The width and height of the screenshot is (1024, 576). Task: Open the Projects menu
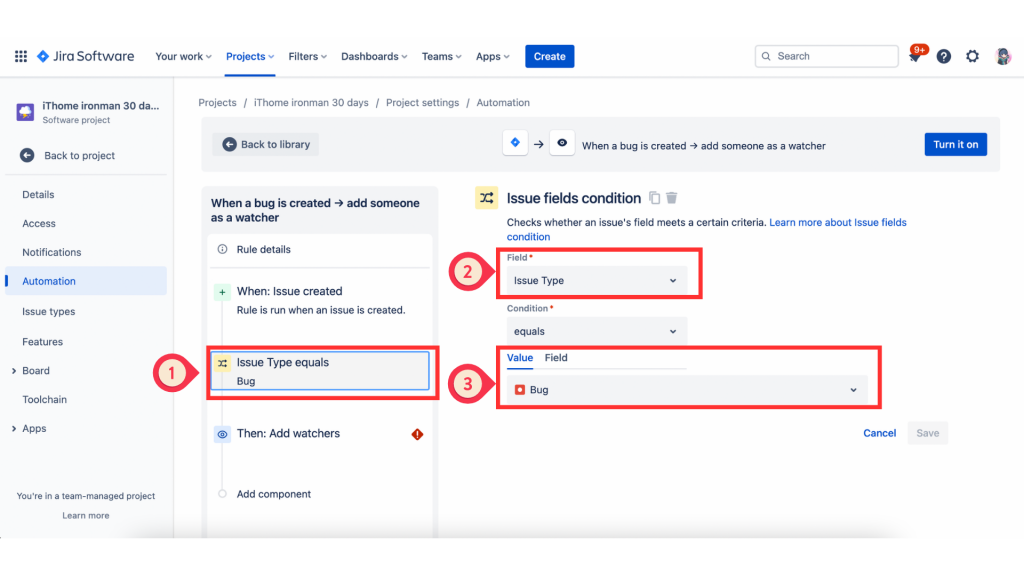pyautogui.click(x=250, y=56)
